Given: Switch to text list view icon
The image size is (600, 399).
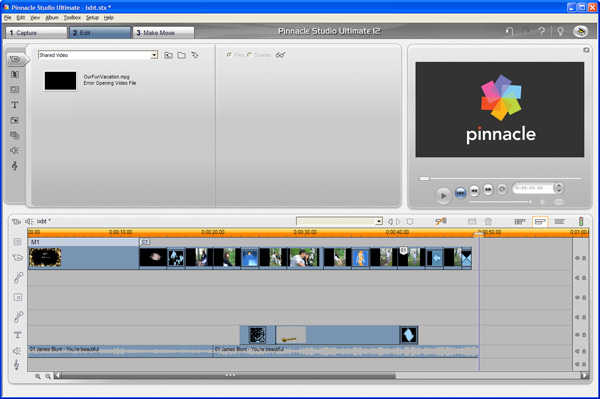Looking at the screenshot, I should pyautogui.click(x=559, y=221).
